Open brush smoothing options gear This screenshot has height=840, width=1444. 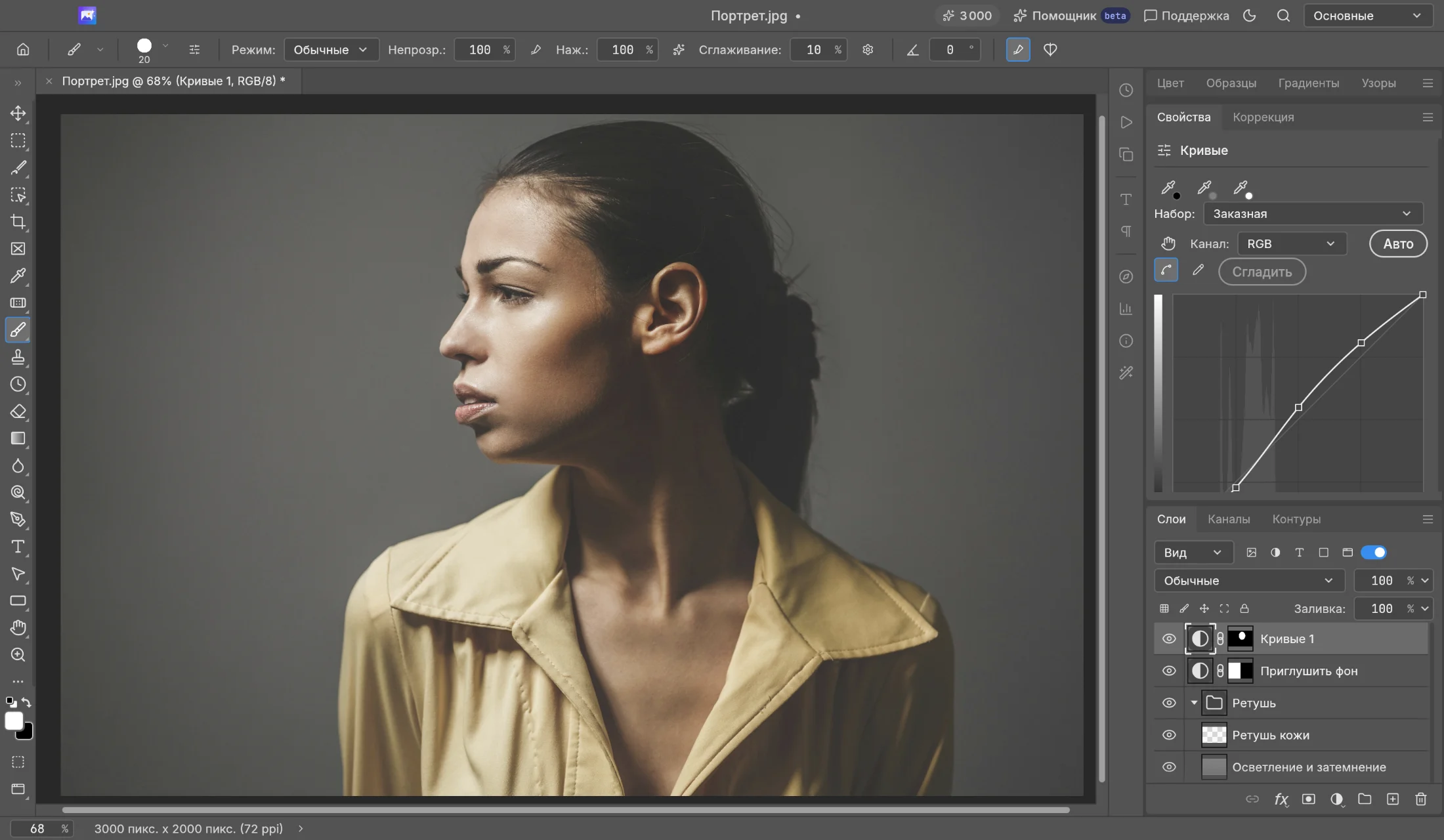point(868,50)
